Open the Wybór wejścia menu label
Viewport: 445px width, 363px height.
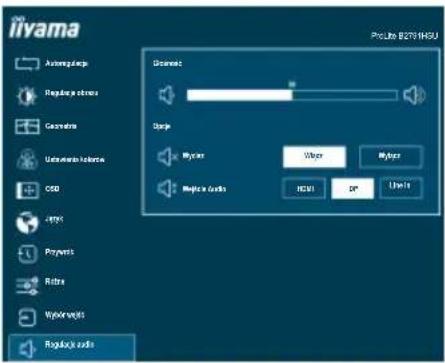tap(65, 315)
